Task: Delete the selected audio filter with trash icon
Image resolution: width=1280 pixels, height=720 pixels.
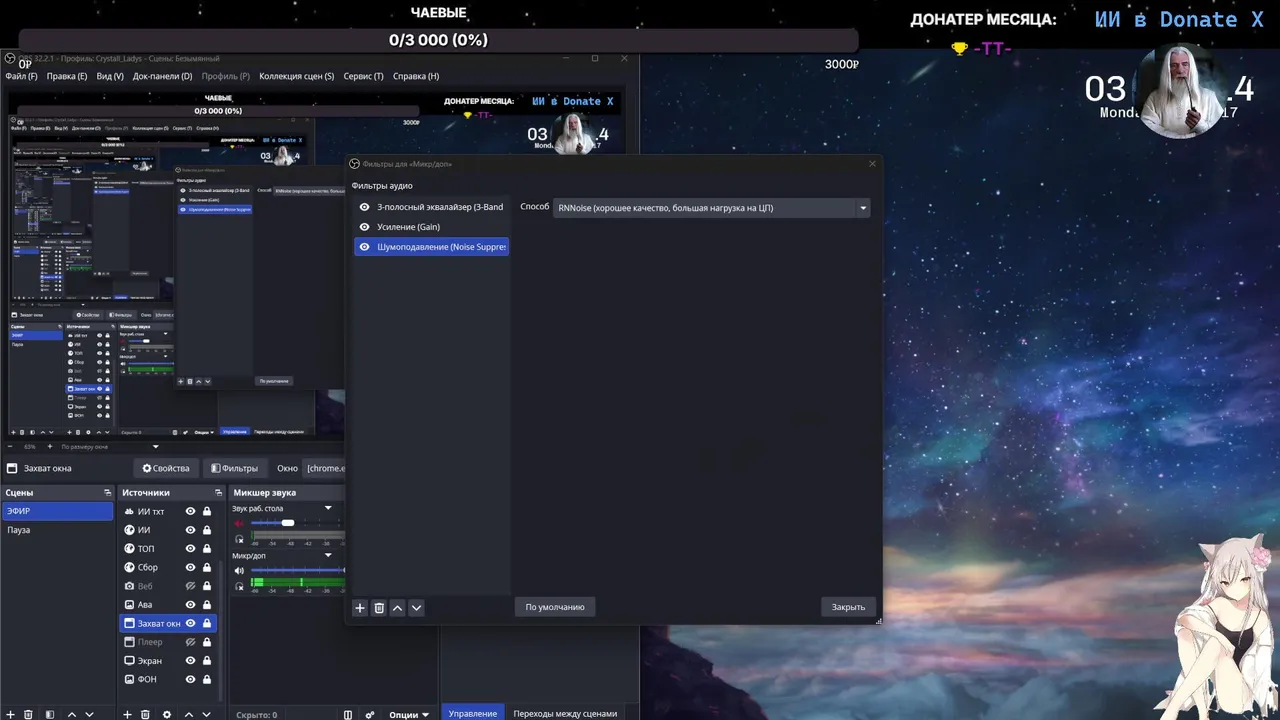Action: 379,608
